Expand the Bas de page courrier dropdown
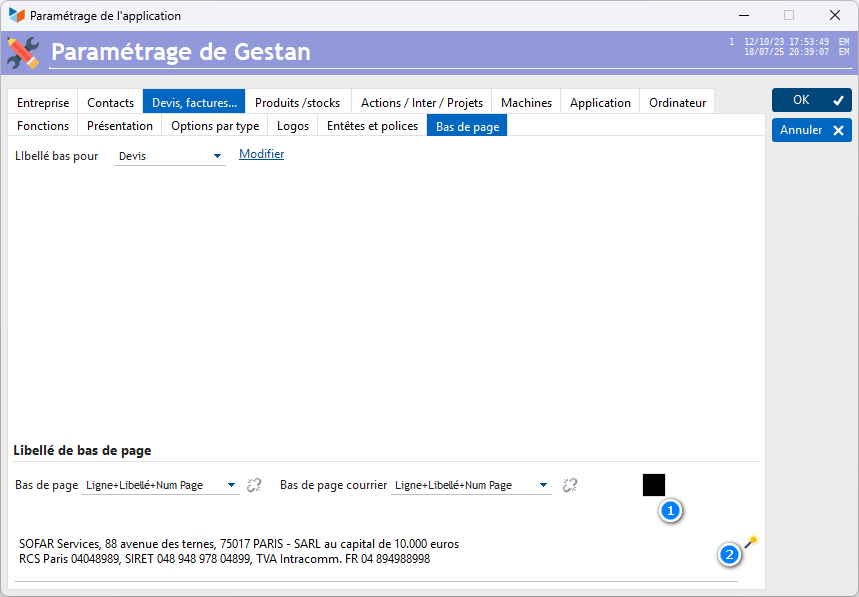This screenshot has height=597, width=859. (x=543, y=485)
